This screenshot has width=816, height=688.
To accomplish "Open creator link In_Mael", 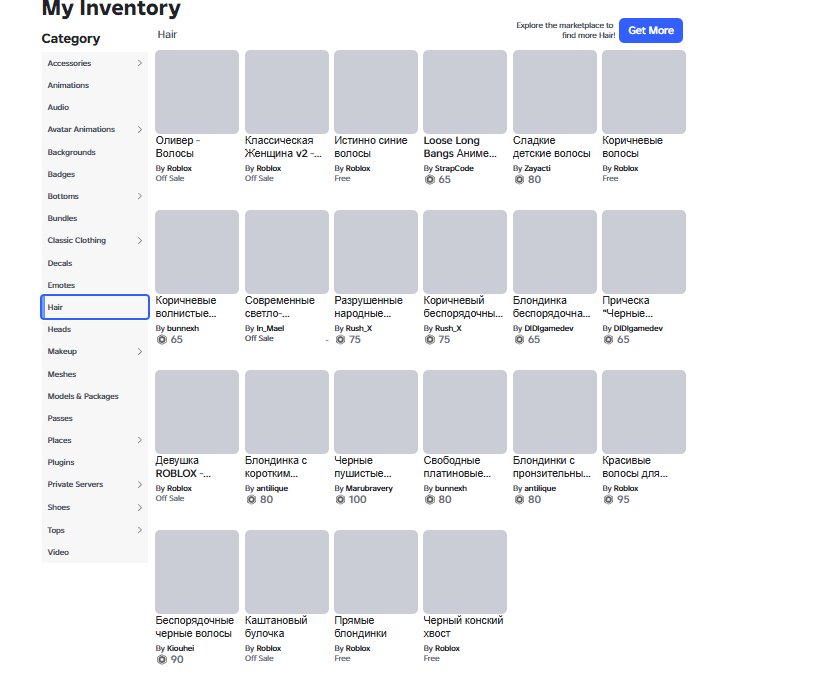I will pos(270,328).
